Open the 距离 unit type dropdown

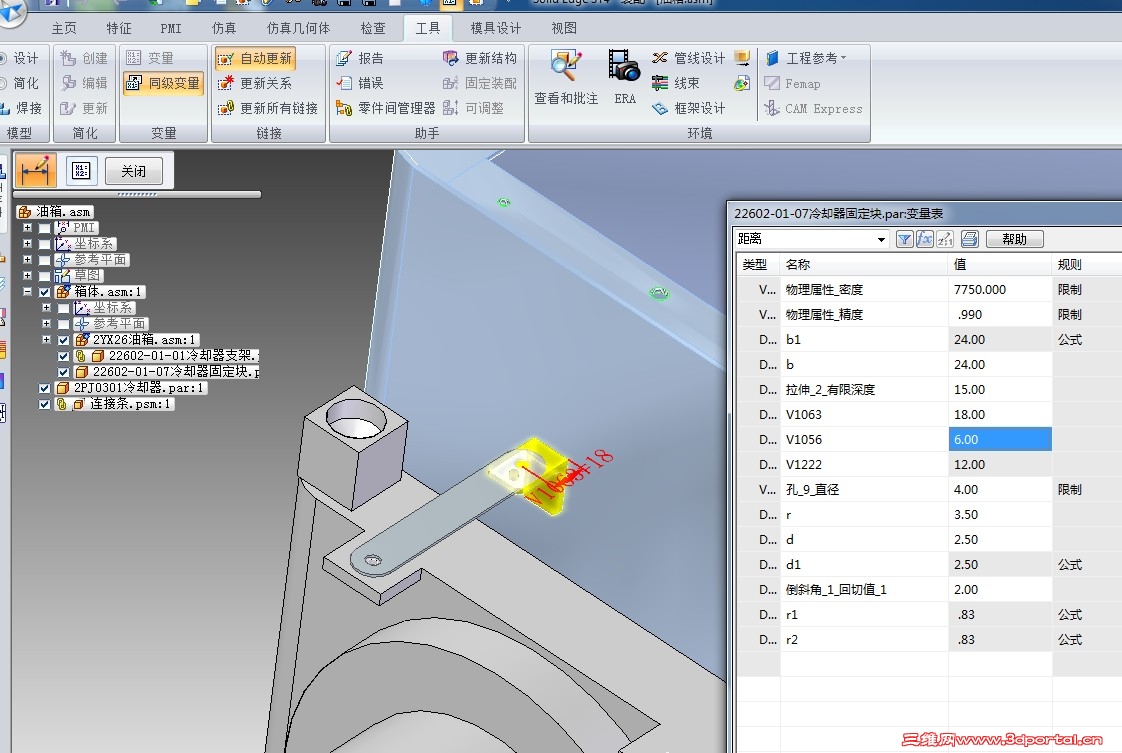coord(881,239)
